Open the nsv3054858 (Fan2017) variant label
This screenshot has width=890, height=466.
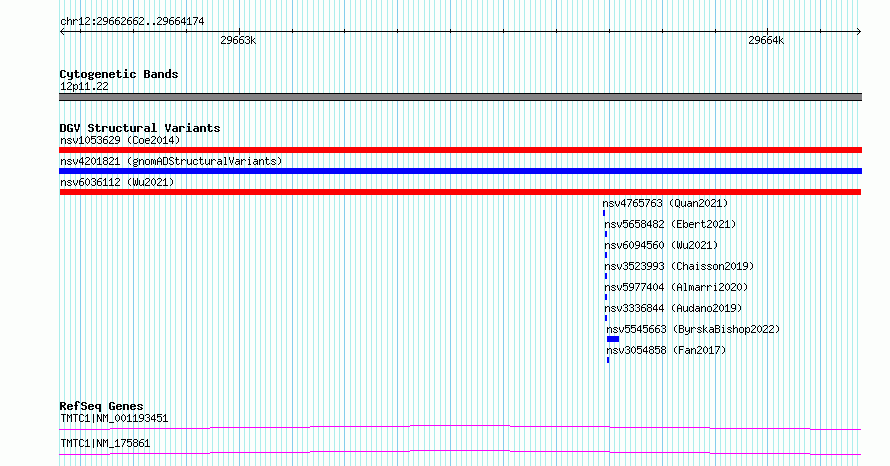pos(666,350)
